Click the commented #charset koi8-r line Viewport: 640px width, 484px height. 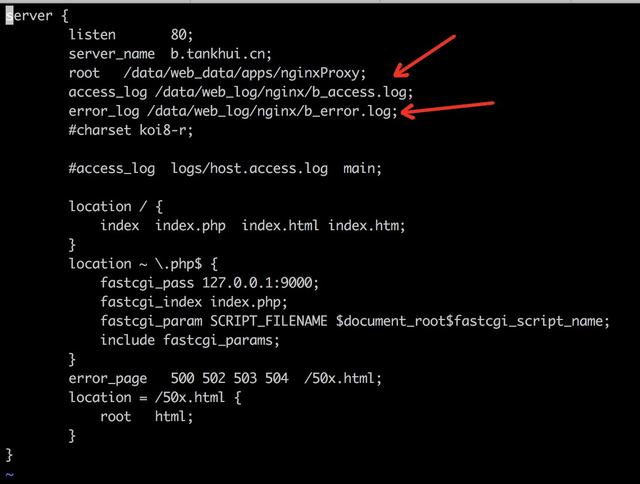[131, 131]
